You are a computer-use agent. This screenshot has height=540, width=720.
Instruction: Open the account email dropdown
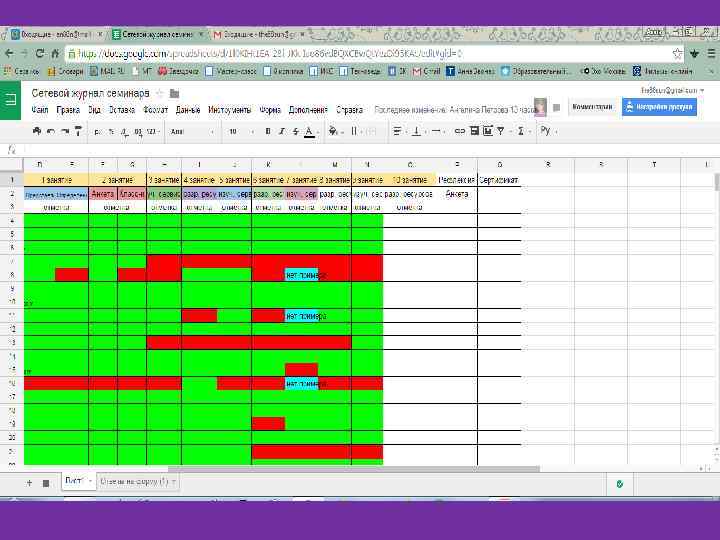click(672, 90)
